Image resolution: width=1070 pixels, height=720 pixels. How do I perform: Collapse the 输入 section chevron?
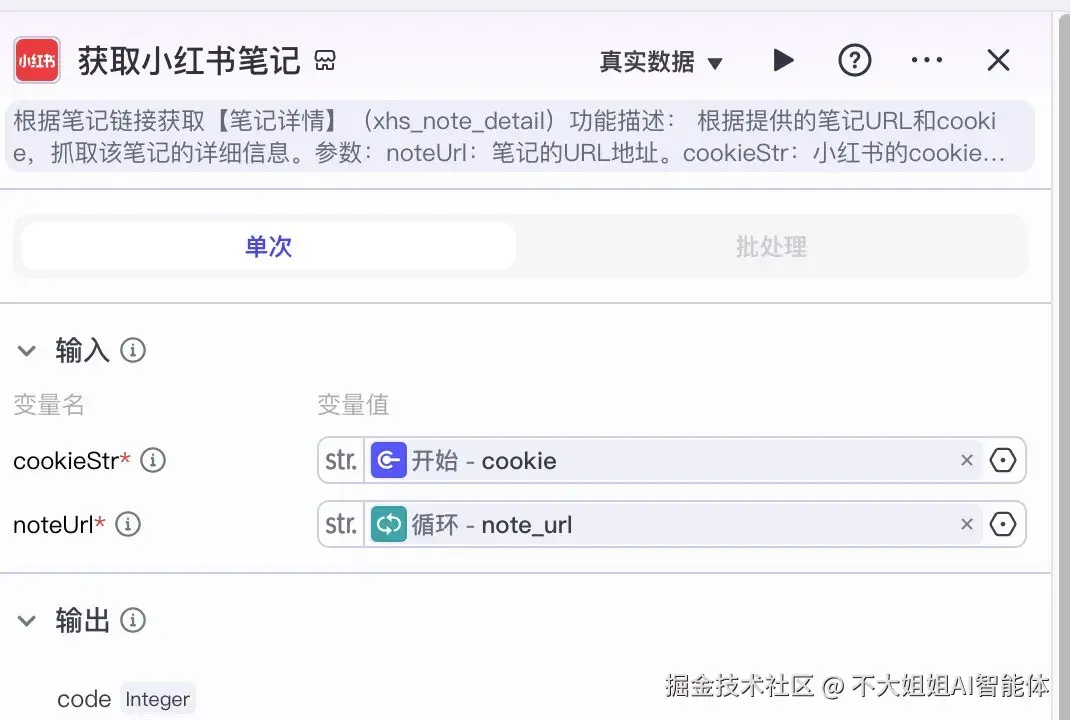point(27,350)
